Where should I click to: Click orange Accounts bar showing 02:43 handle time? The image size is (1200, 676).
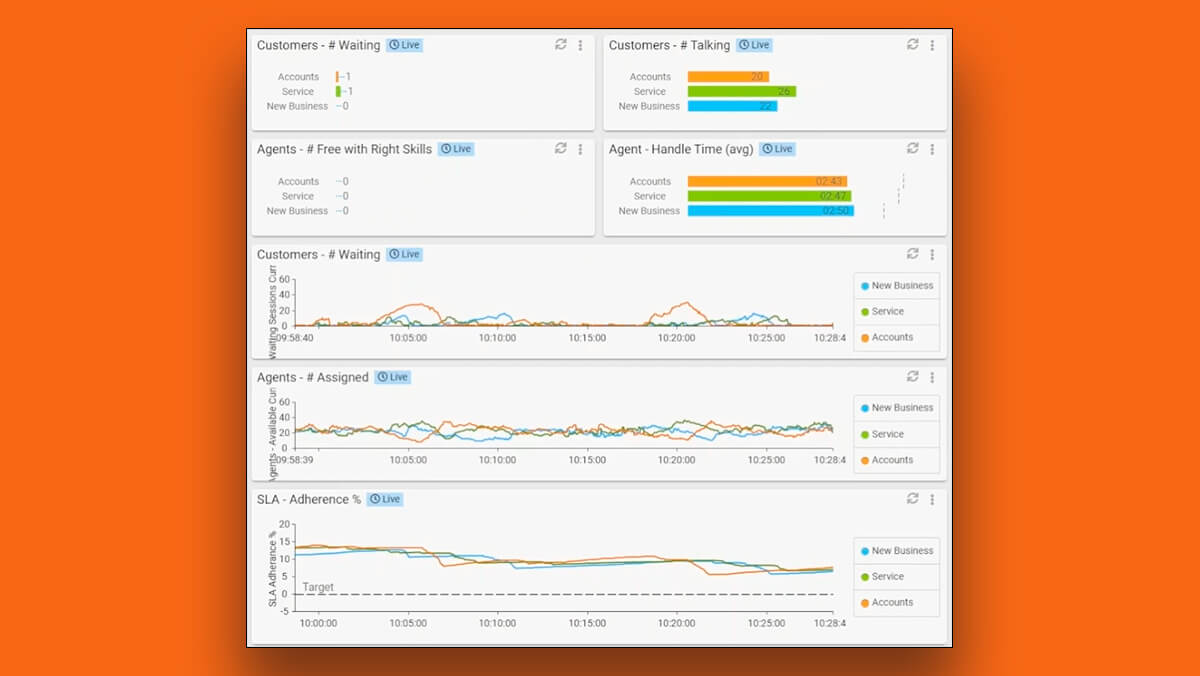768,181
